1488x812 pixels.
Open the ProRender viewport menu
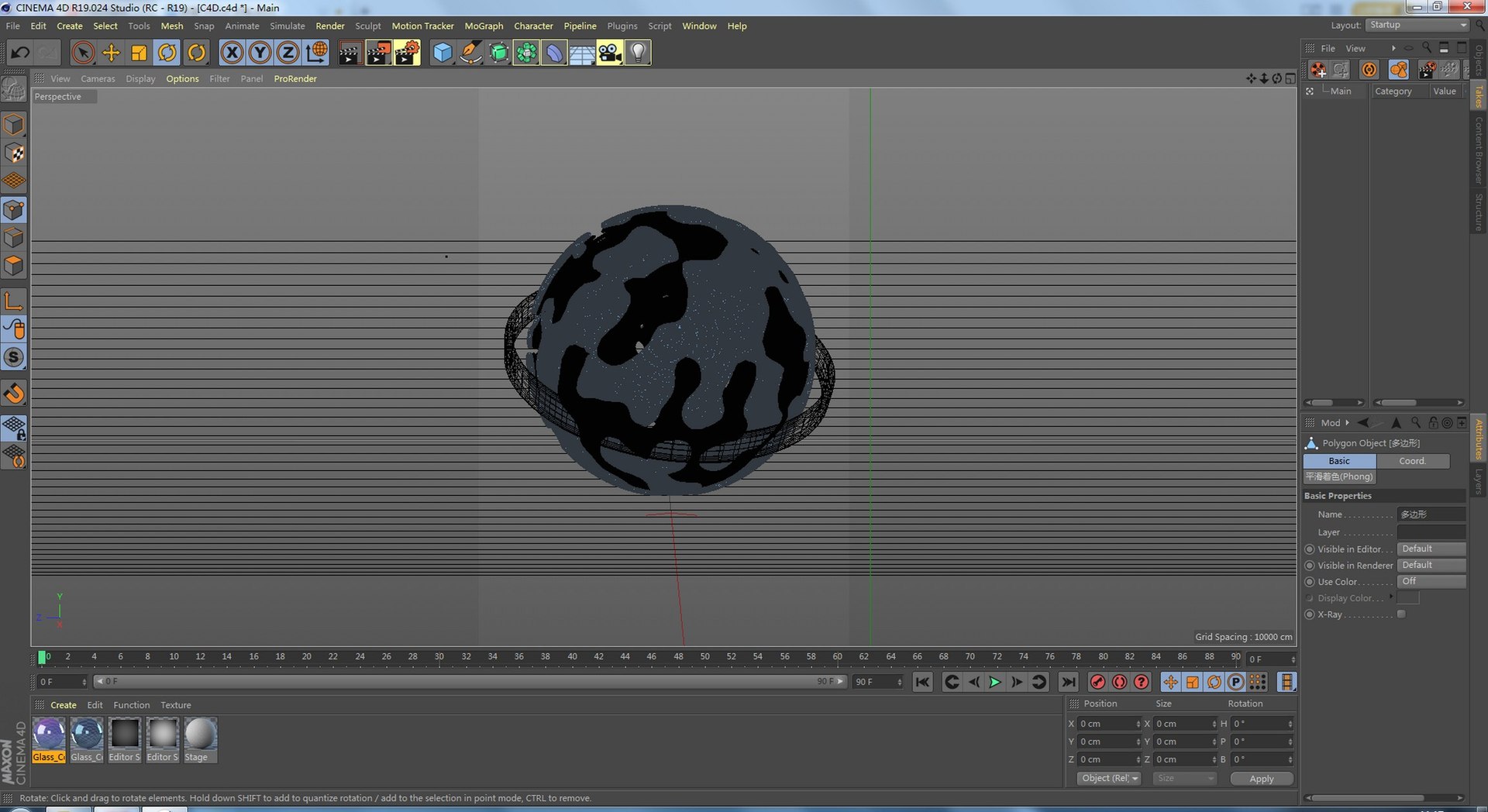295,78
